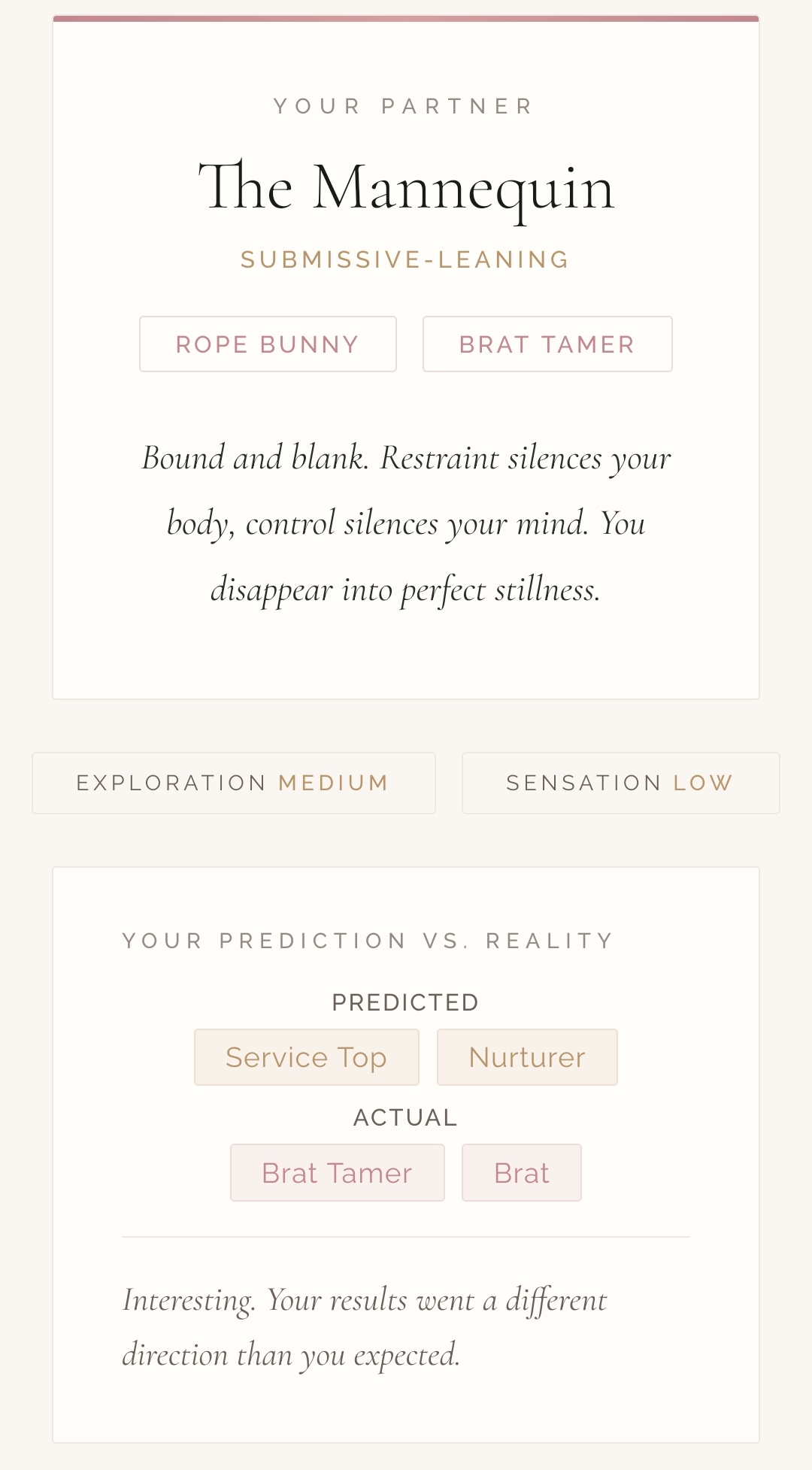Click the Medium exploration level value

333,783
